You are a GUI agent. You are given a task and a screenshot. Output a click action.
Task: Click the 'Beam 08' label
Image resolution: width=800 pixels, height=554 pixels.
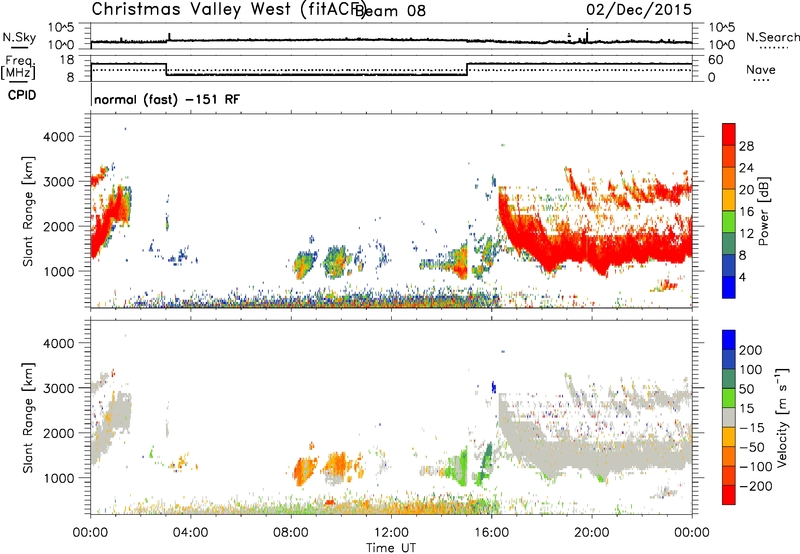point(390,11)
